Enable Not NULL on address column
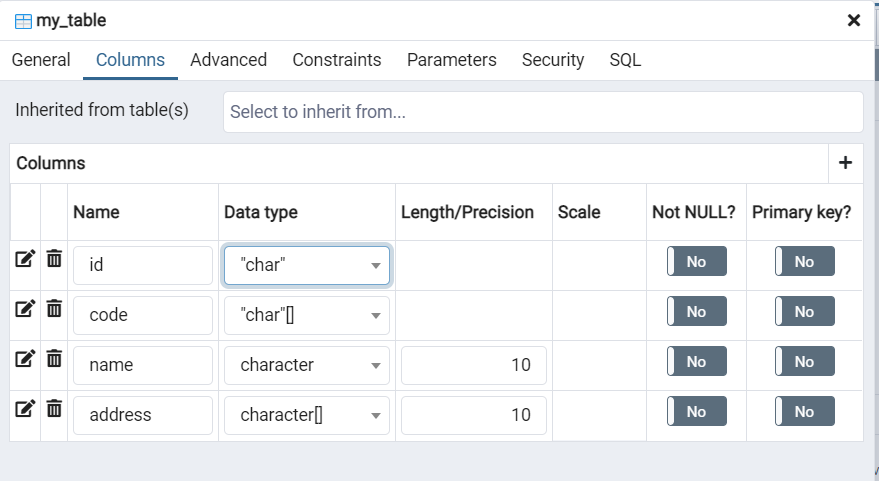The image size is (879, 481). [697, 412]
